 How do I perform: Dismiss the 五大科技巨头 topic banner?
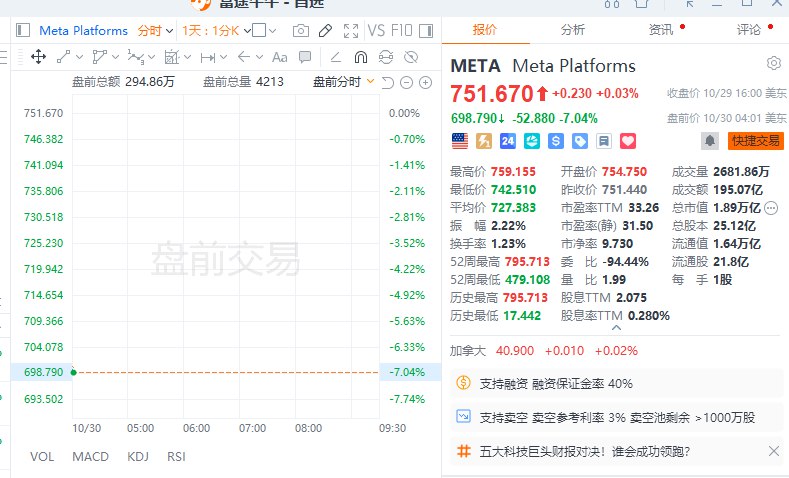(774, 451)
